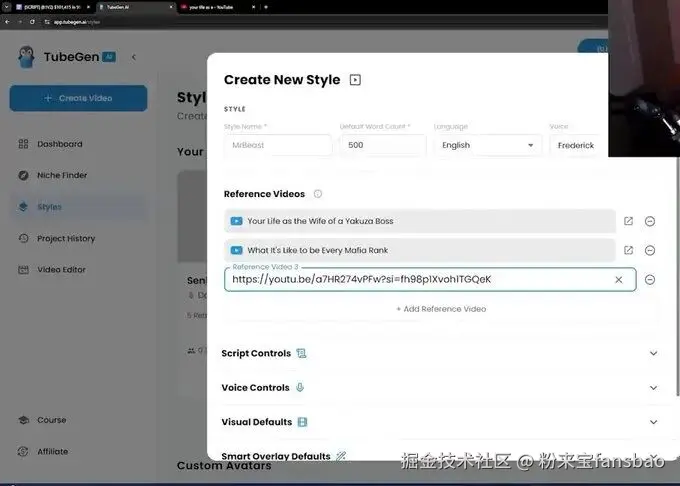Screen dimensions: 680x486
Task: Clear the Reference Video 3 URL
Action: (619, 280)
